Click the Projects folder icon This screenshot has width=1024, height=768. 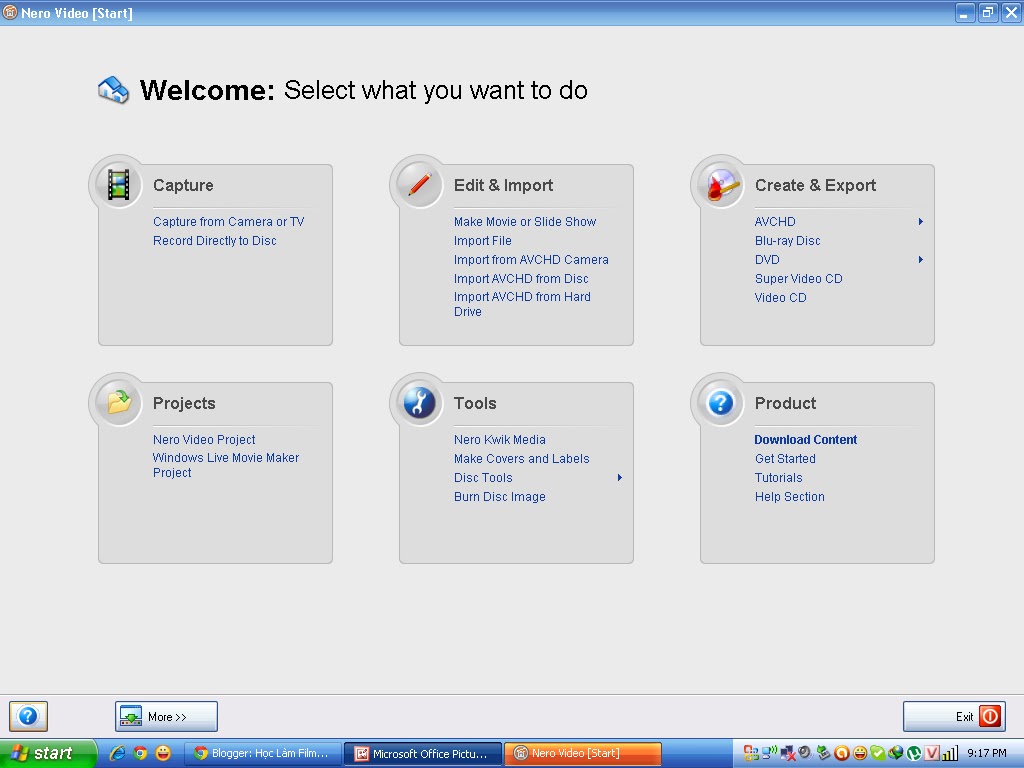point(119,402)
